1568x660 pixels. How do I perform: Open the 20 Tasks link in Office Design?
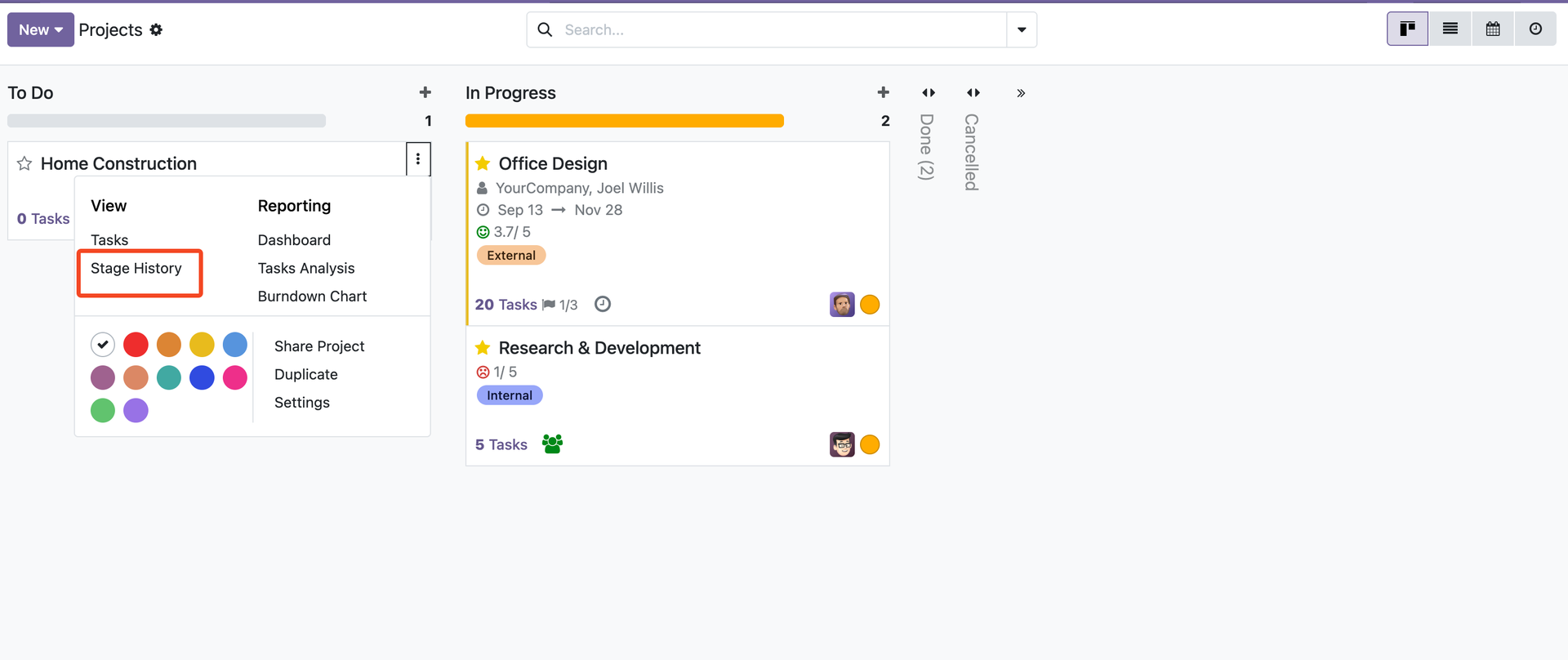pos(506,305)
